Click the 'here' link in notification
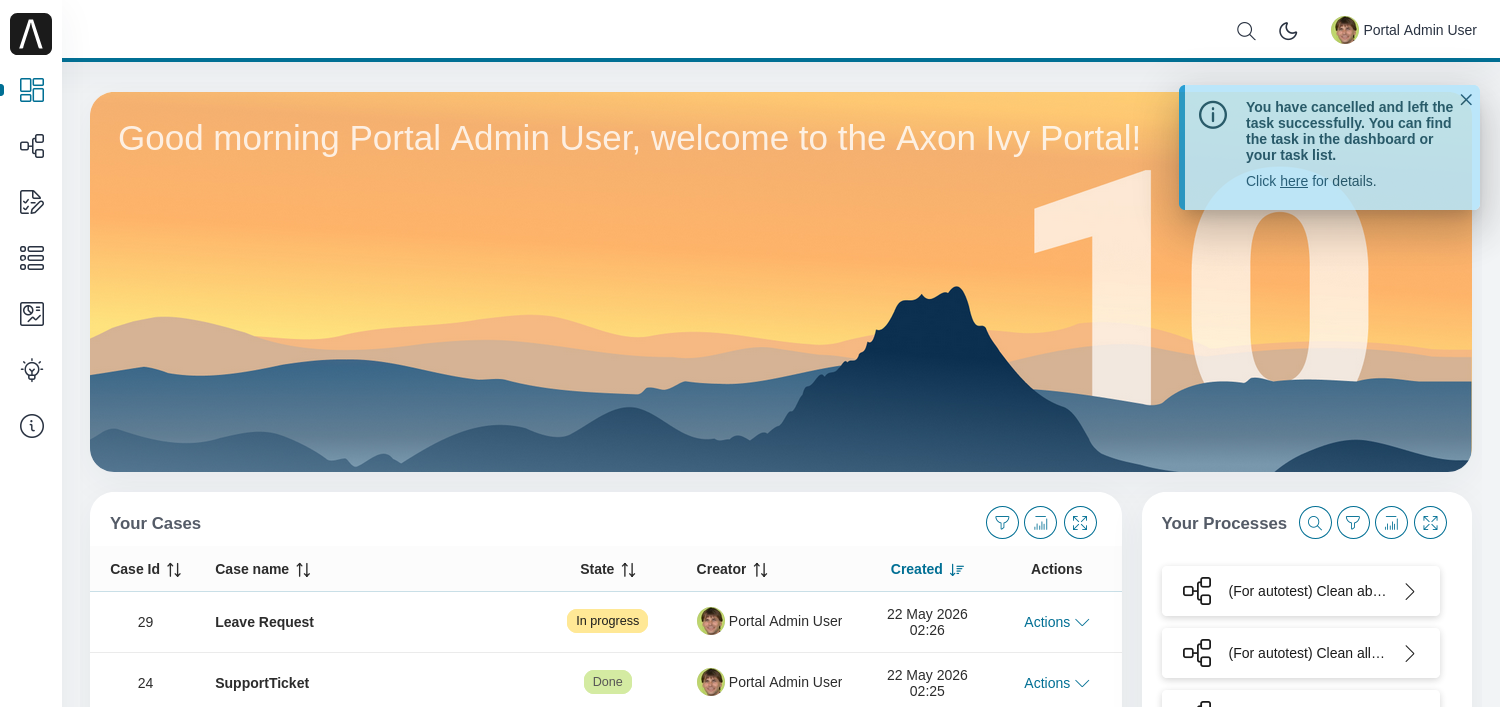Viewport: 1500px width, 707px height. pos(1294,181)
